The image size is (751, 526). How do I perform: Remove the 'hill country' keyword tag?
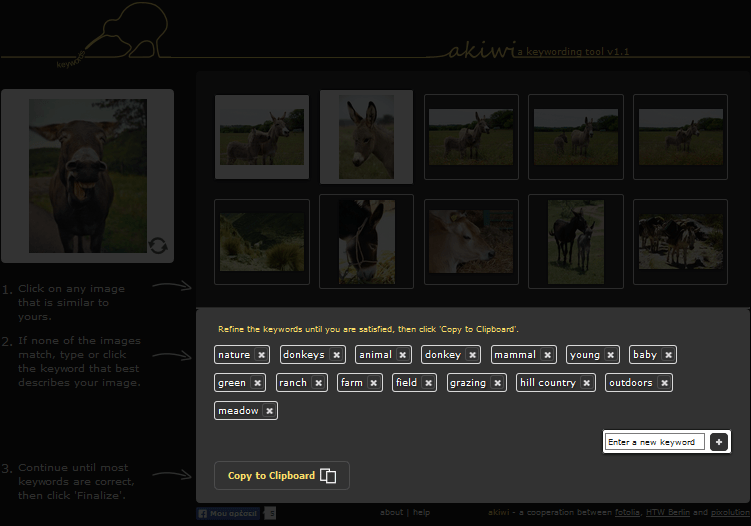(587, 383)
